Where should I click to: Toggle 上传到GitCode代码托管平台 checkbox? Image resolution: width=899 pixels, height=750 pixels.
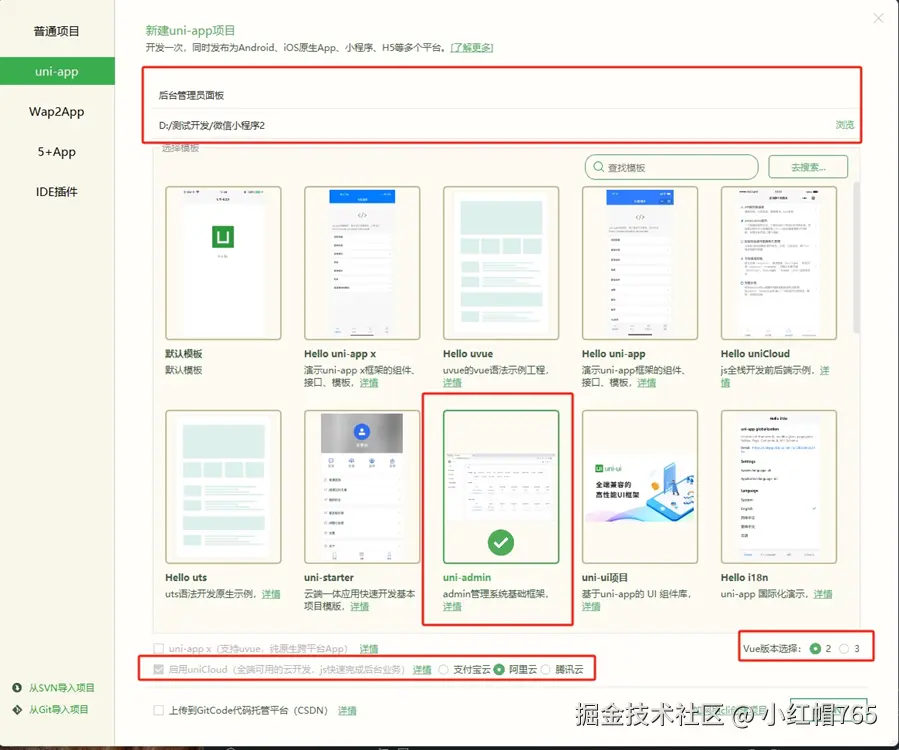[x=159, y=710]
